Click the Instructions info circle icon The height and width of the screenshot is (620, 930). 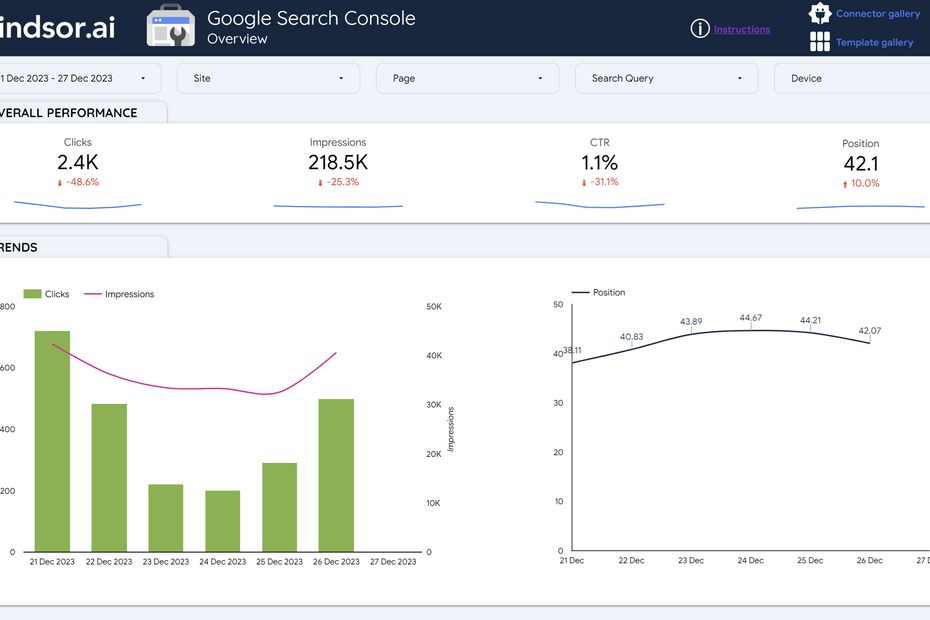(700, 28)
